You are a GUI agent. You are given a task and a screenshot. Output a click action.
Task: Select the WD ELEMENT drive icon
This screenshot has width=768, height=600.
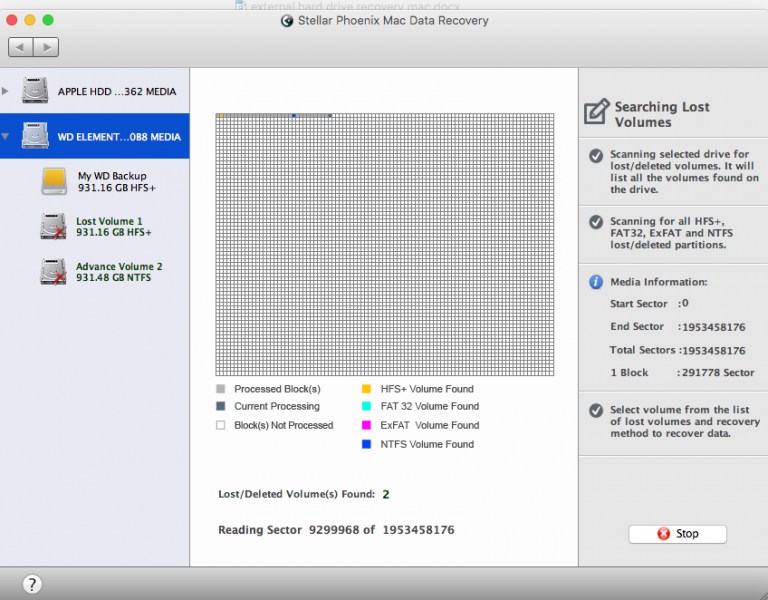tap(35, 136)
